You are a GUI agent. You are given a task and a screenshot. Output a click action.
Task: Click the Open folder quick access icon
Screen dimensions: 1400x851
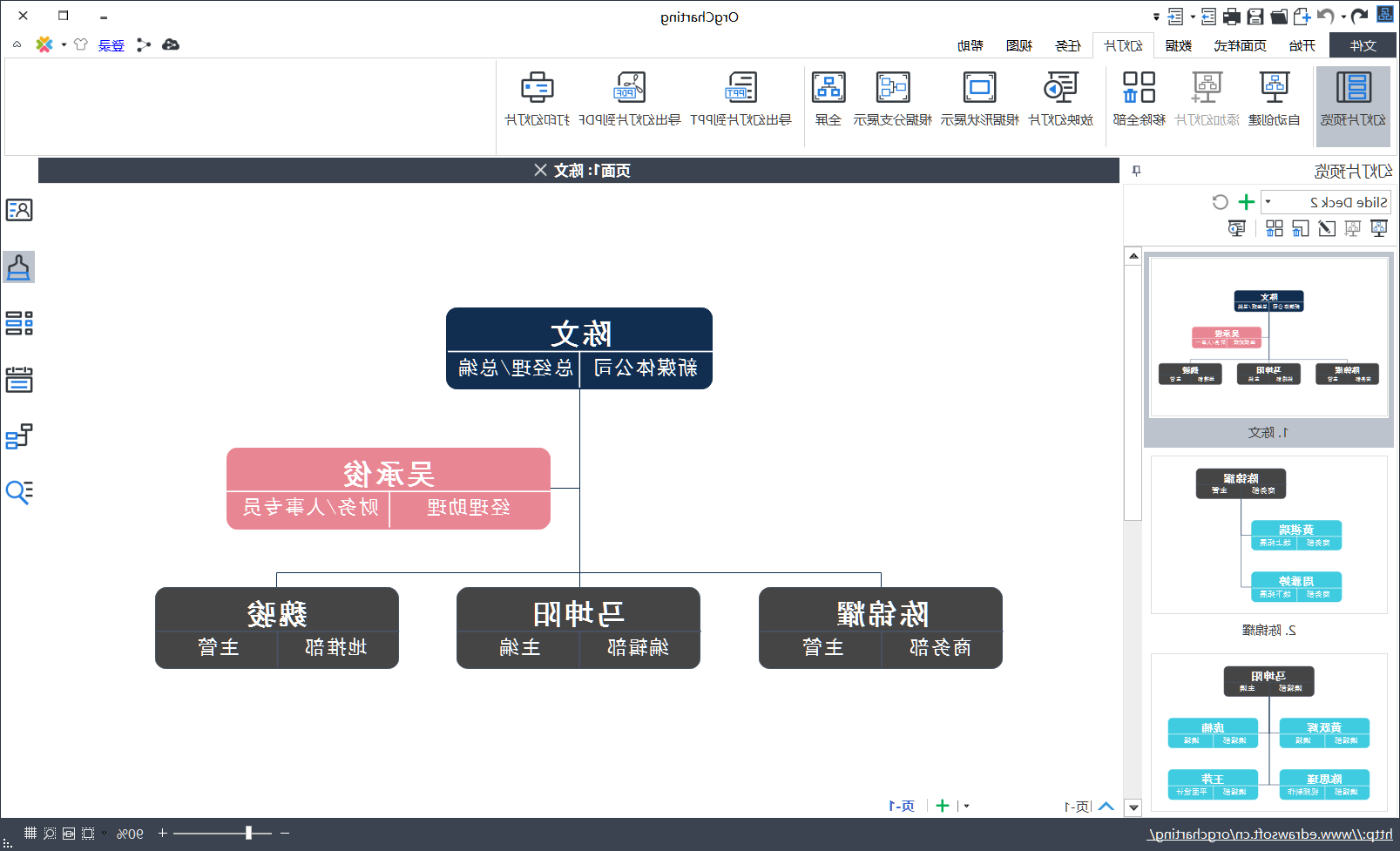1279,16
